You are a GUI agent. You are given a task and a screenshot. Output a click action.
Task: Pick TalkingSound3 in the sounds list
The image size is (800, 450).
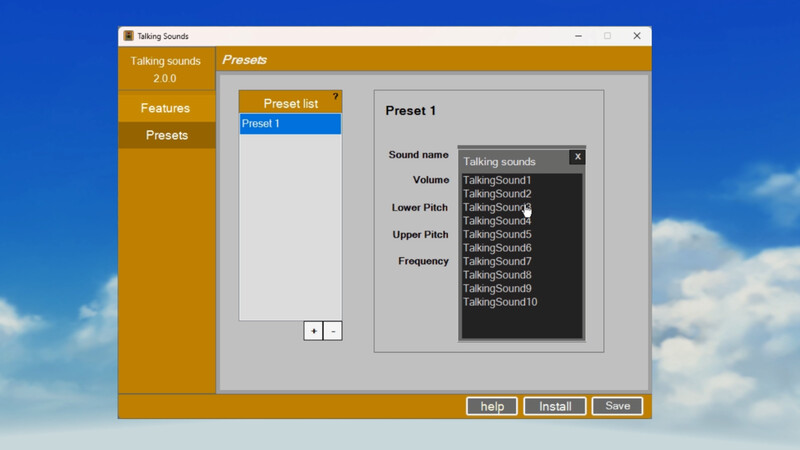coord(497,207)
